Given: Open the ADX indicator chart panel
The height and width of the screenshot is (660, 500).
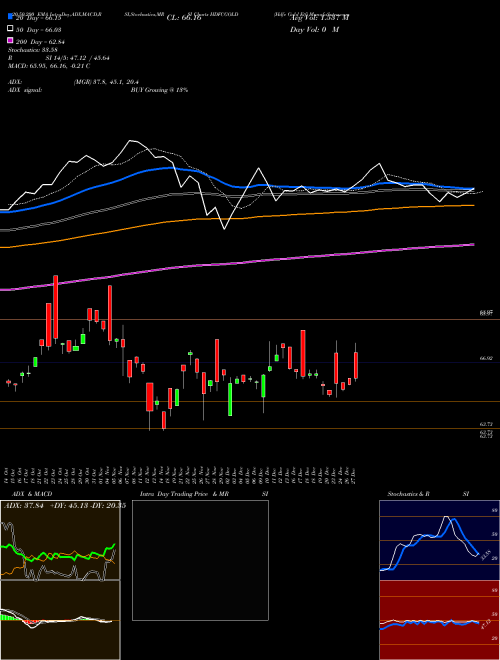Looking at the screenshot, I should [60, 540].
